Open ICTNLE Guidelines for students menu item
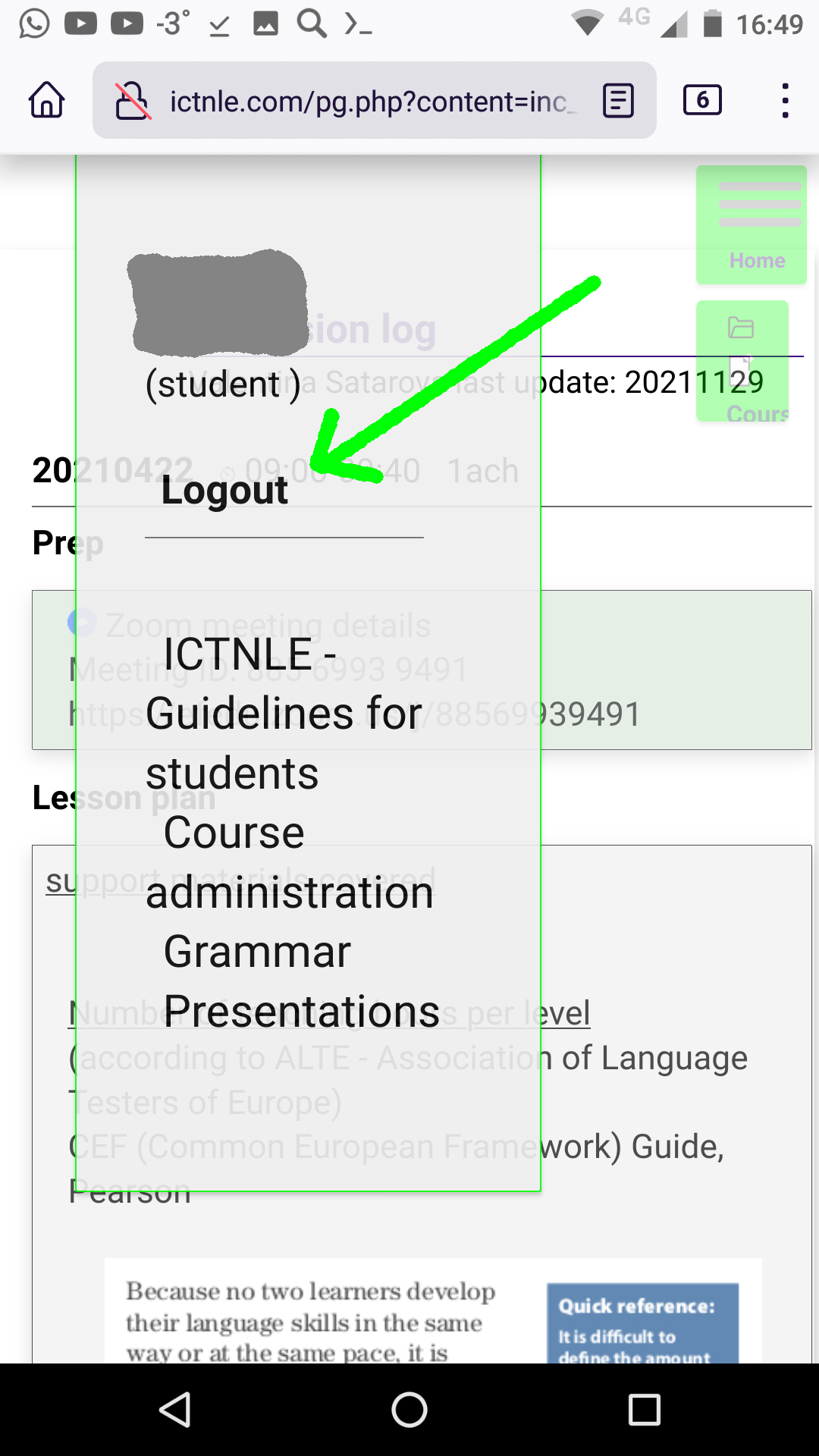The height and width of the screenshot is (1456, 819). [x=284, y=713]
